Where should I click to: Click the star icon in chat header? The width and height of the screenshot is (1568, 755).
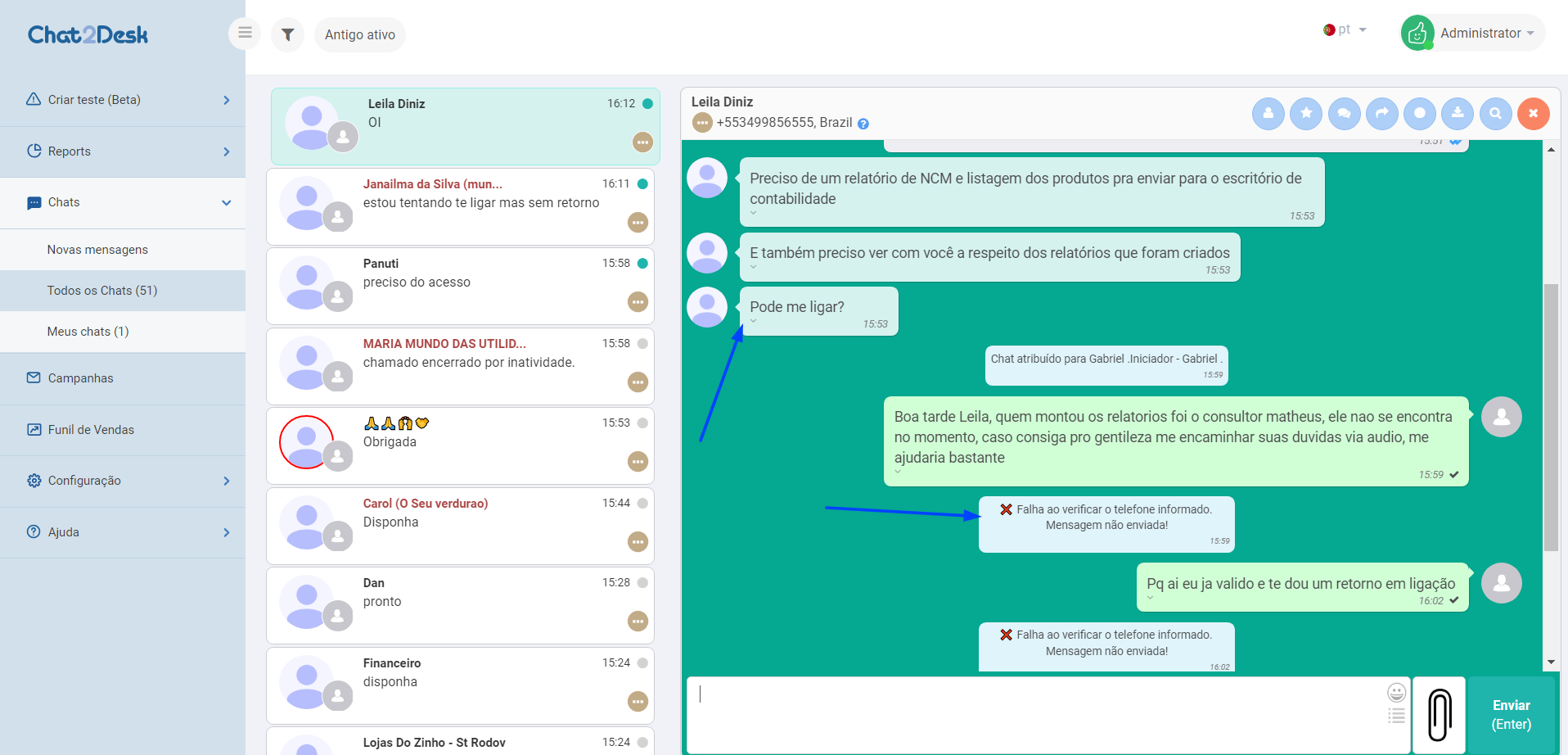1306,113
